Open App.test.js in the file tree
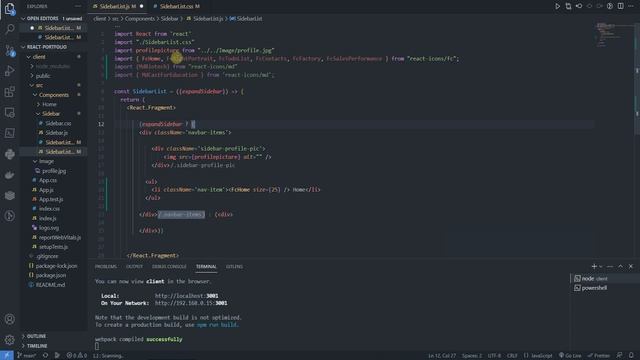The image size is (640, 360). [51, 199]
